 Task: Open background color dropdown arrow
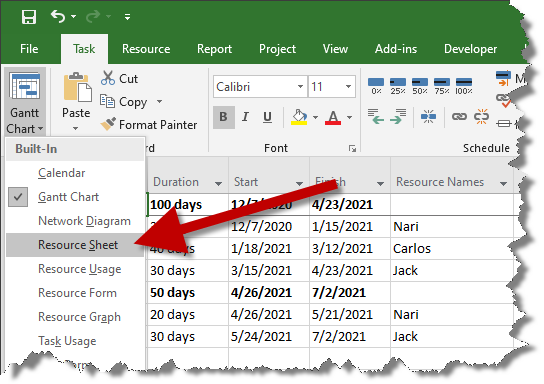point(315,117)
